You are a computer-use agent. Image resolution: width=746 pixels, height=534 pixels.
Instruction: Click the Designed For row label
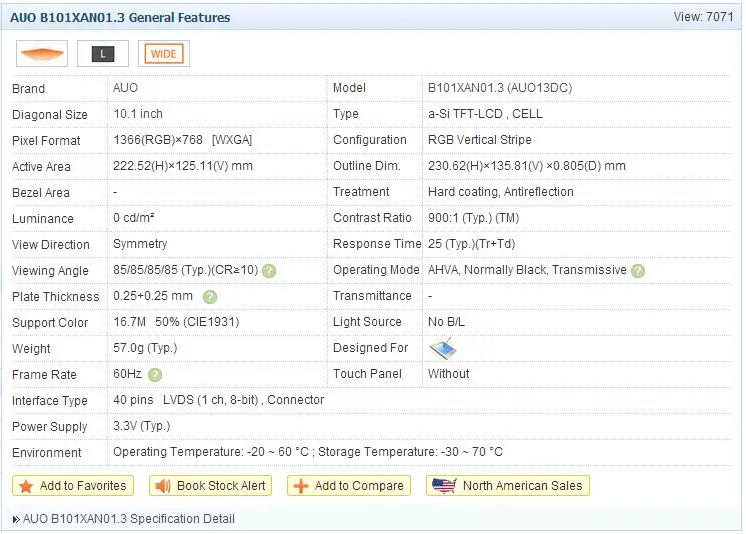click(x=371, y=348)
